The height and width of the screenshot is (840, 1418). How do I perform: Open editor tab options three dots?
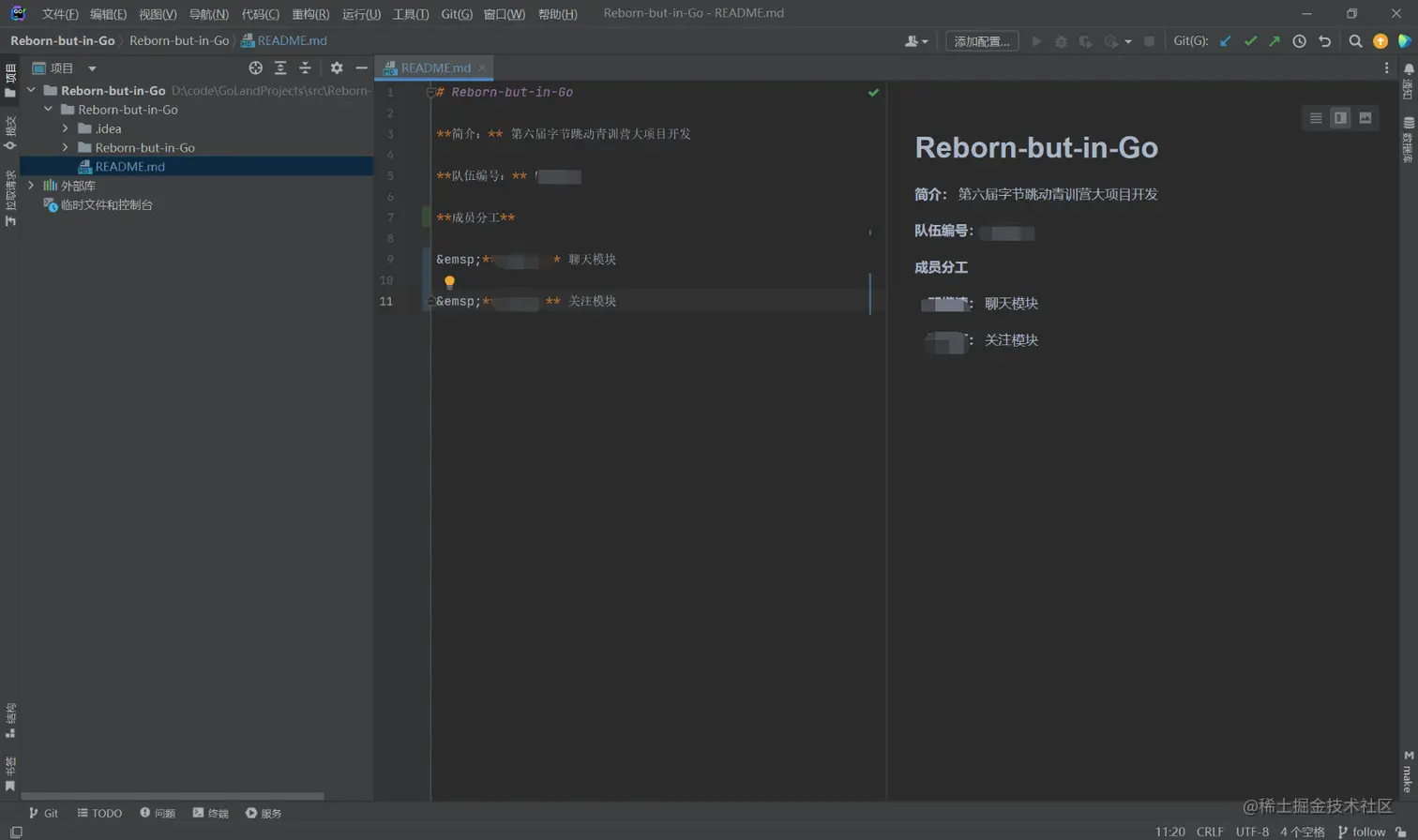click(1386, 67)
